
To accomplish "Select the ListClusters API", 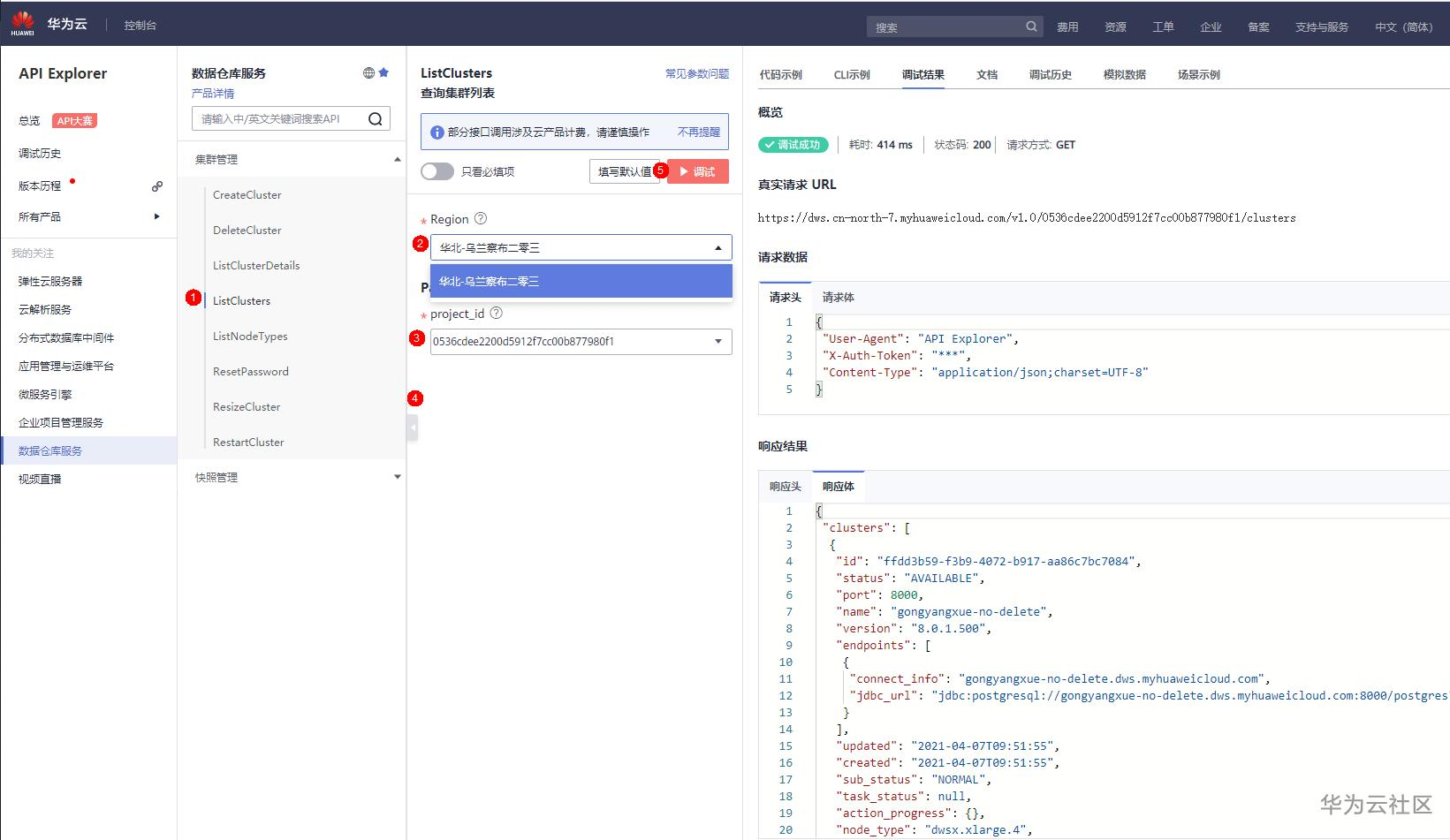I will (x=242, y=301).
